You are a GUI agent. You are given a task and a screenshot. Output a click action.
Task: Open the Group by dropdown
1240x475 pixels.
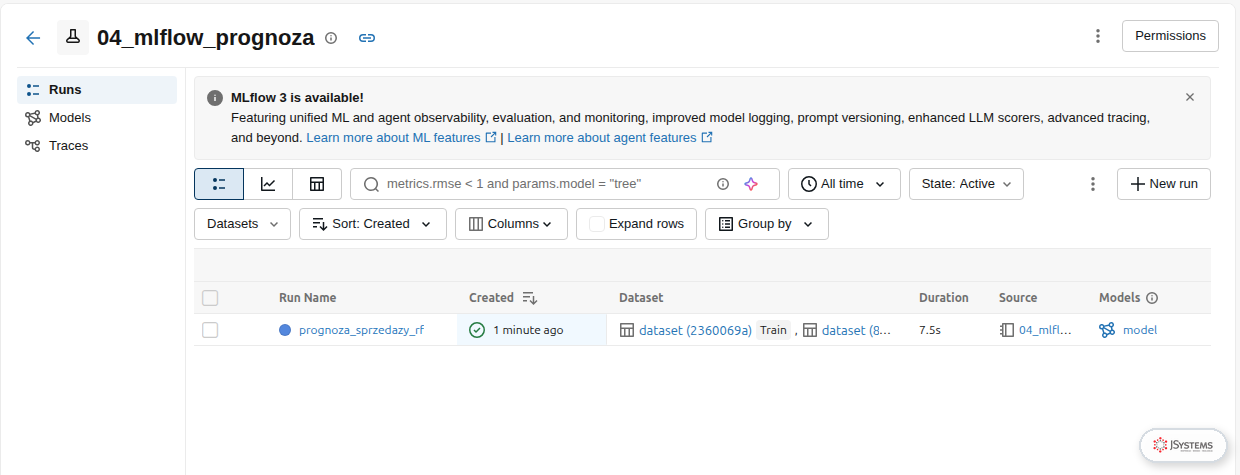[766, 224]
